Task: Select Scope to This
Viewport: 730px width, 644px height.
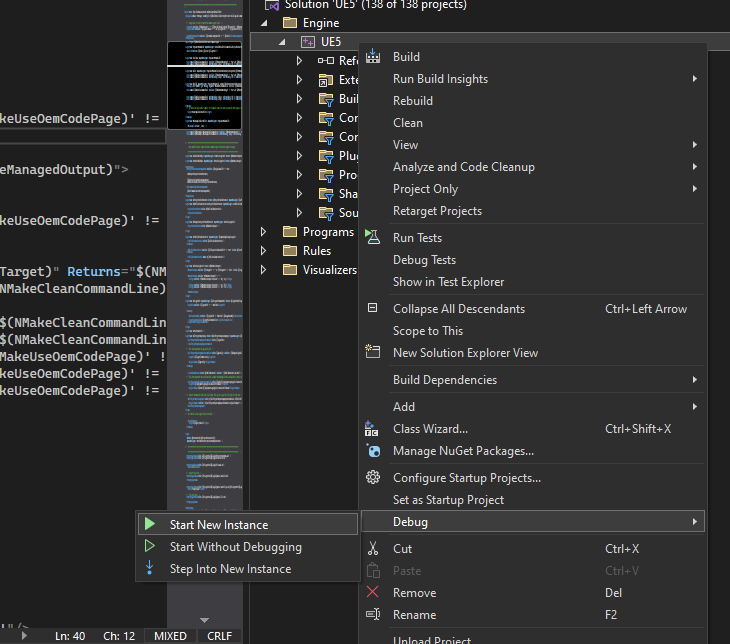Action: point(533,331)
